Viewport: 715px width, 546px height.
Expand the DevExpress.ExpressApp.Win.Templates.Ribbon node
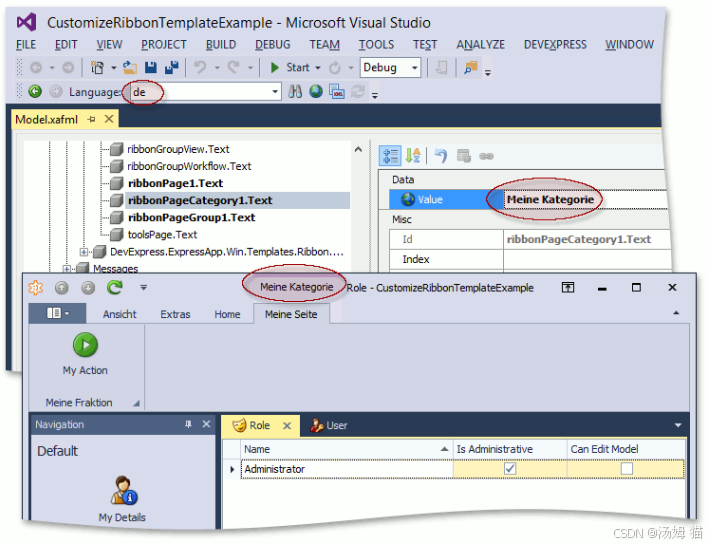pos(84,252)
